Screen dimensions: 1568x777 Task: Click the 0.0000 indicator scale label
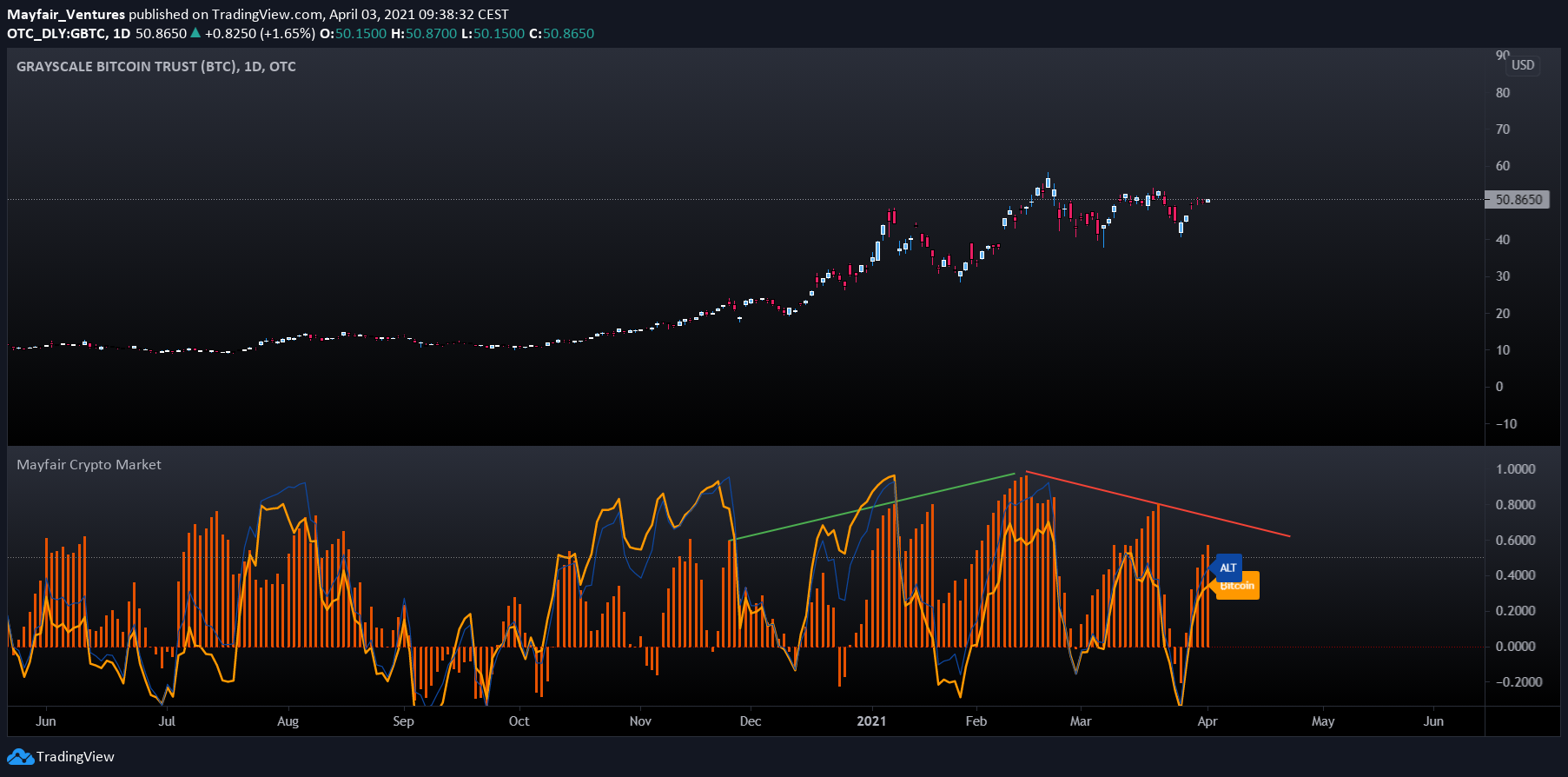[x=1515, y=647]
